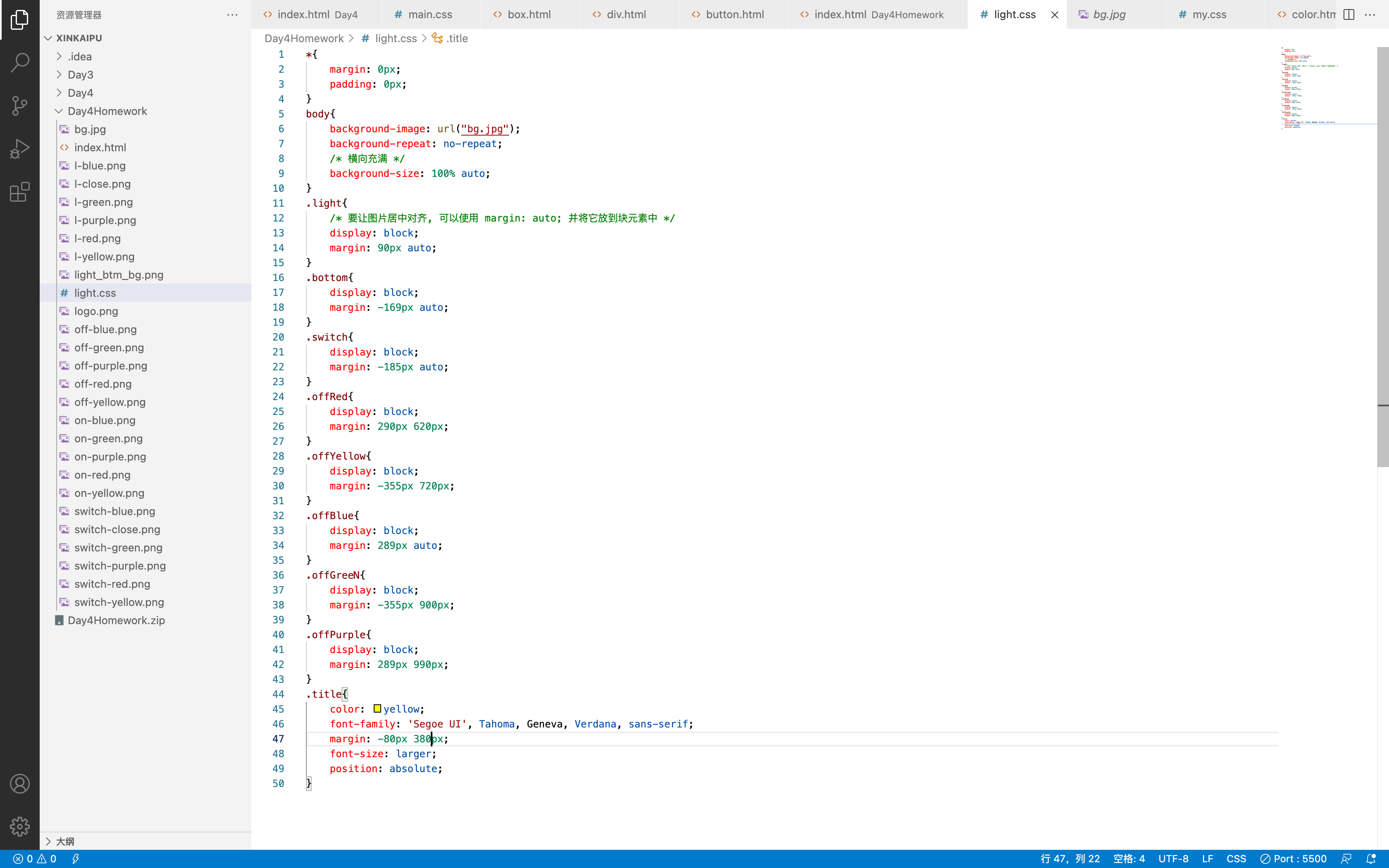Viewport: 1389px width, 868px height.
Task: Switch to bg.jpg tab
Action: pos(1109,14)
